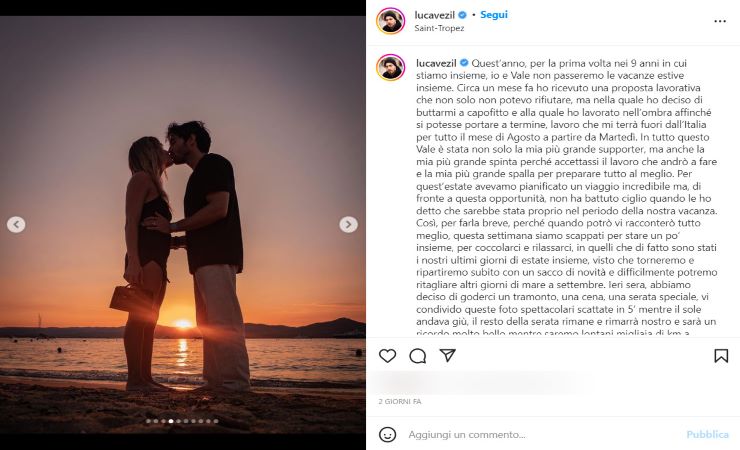Click Aggiungi un commento input field
Screen dimensions: 740x450
click(x=543, y=434)
